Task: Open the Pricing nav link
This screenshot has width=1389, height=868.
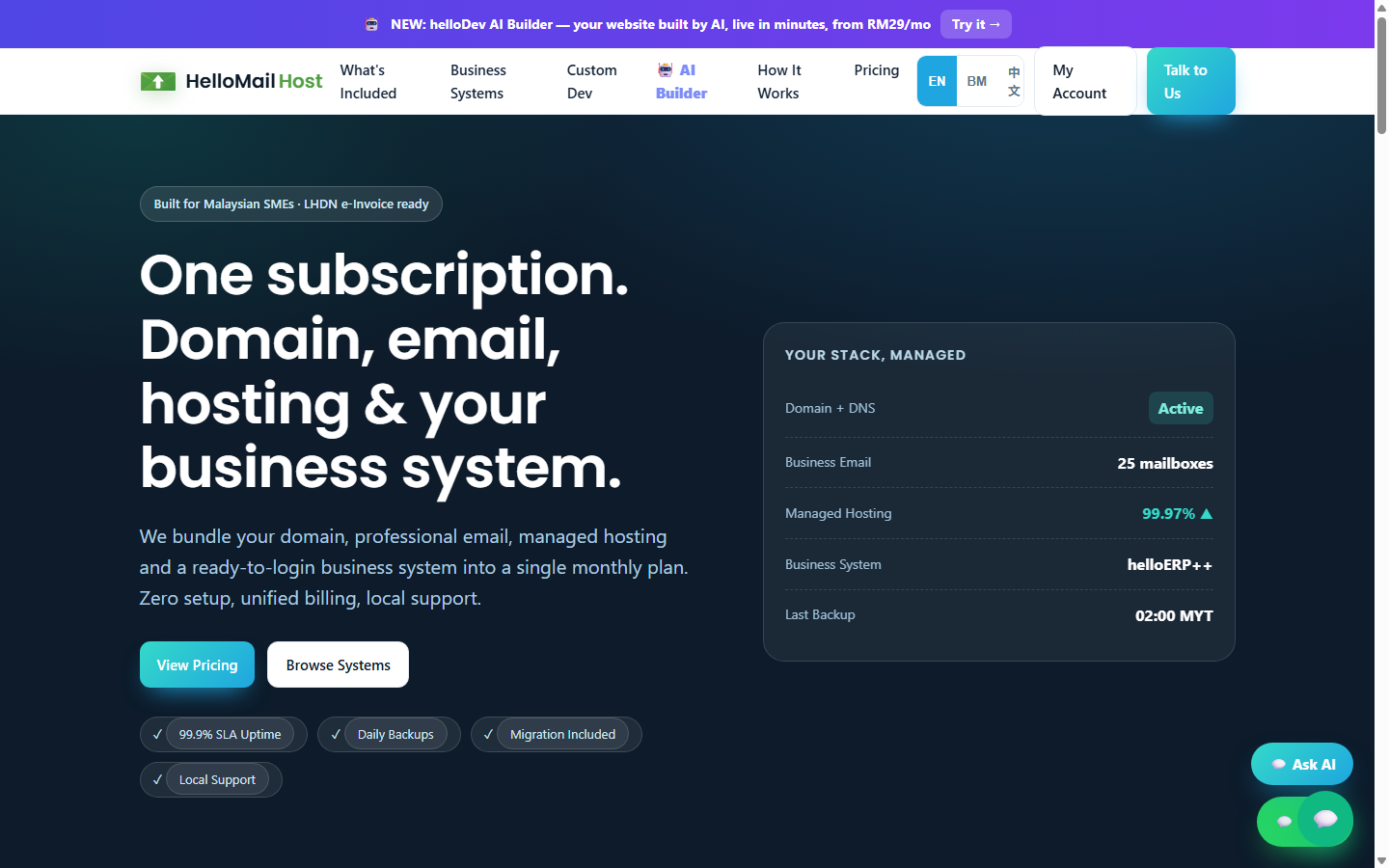Action: (x=877, y=70)
